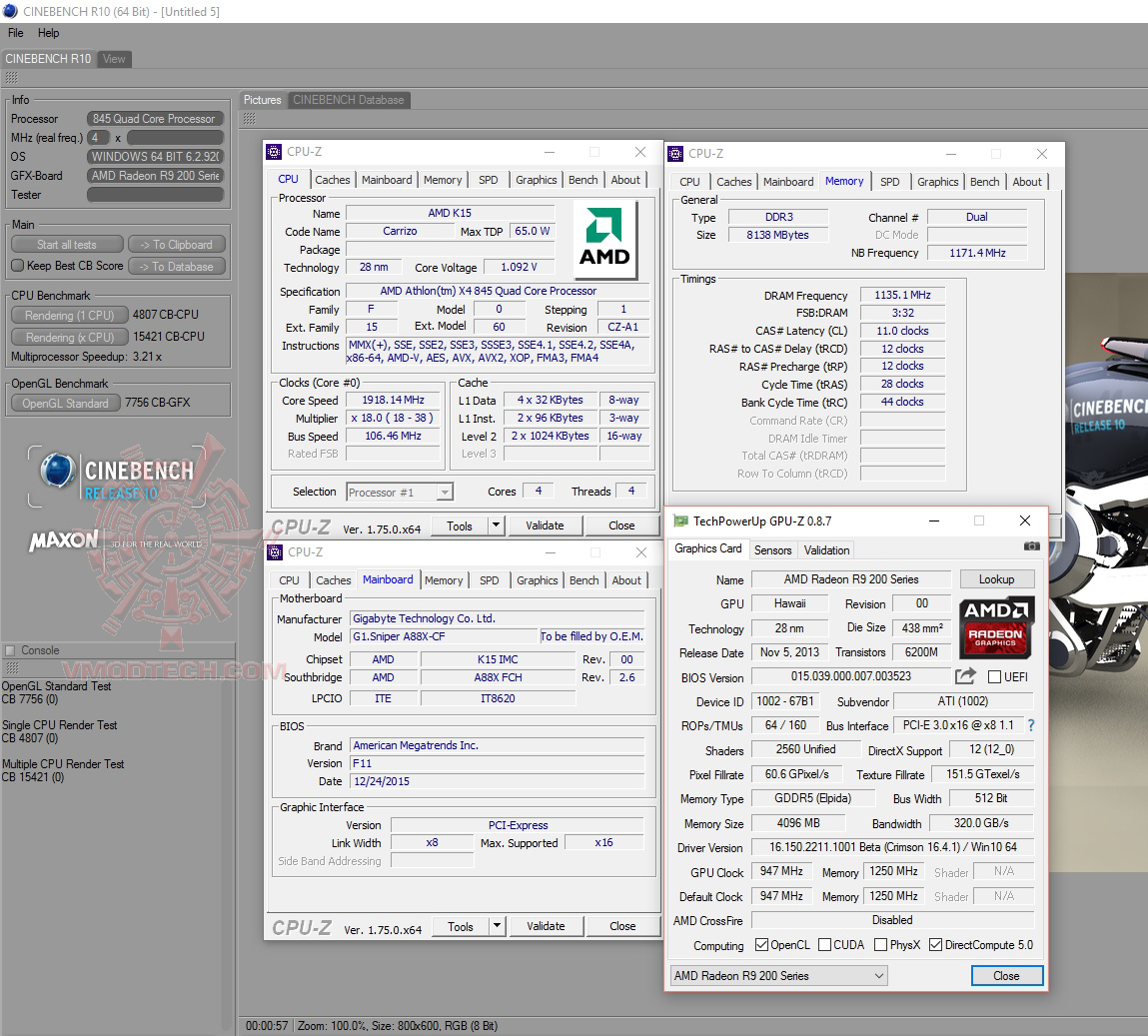The width and height of the screenshot is (1148, 1036).
Task: Toggle the UEFI checkbox
Action: (x=994, y=676)
